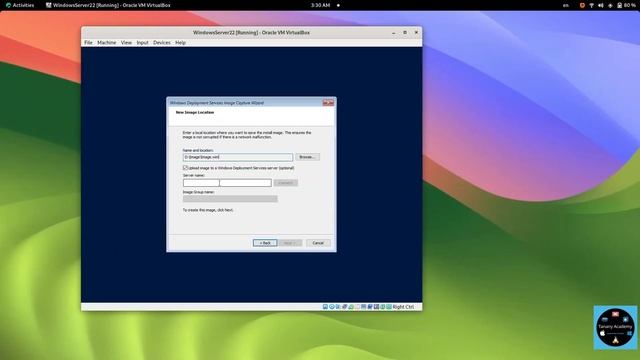
Task: Focus the Name and location field
Action: pos(238,157)
